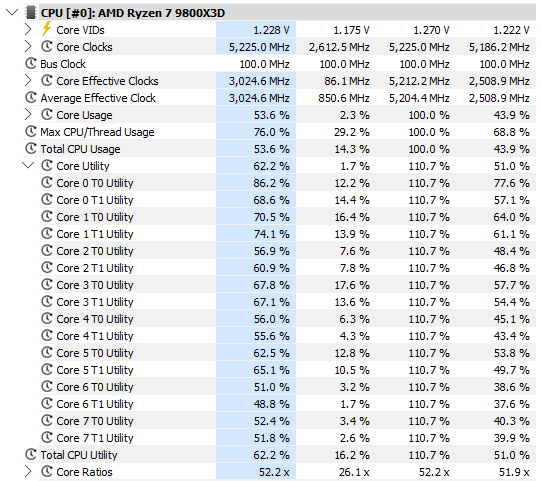Click the clock icon beside Core 4 T1 Utility

tap(47, 335)
